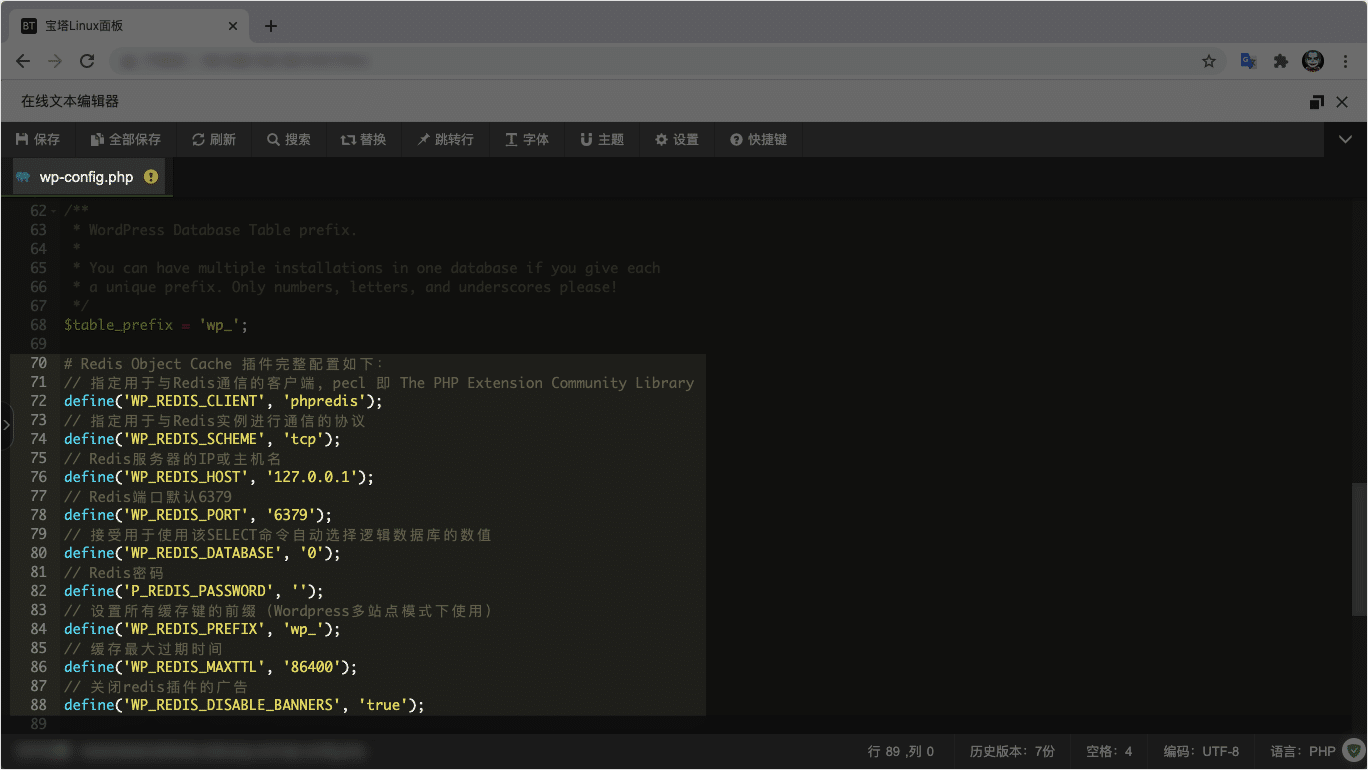Open the 字体 font settings
Viewport: 1368px width, 770px height.
(527, 140)
